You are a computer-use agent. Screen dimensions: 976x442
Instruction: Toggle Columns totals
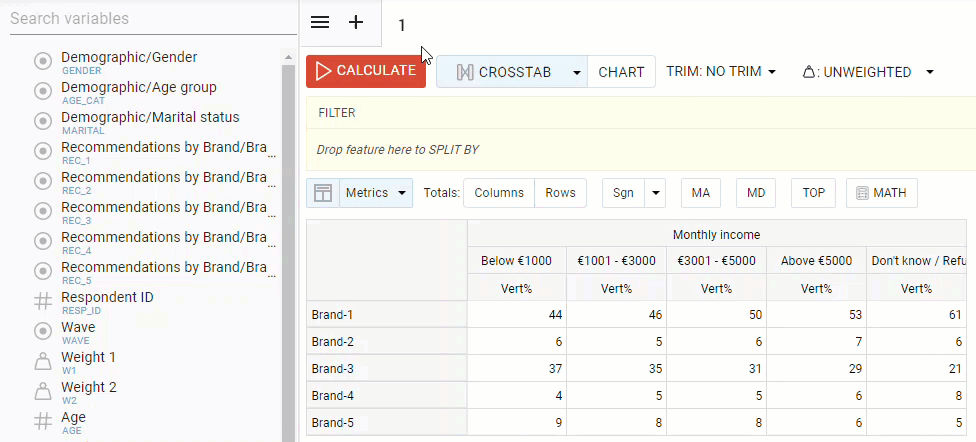pyautogui.click(x=498, y=193)
